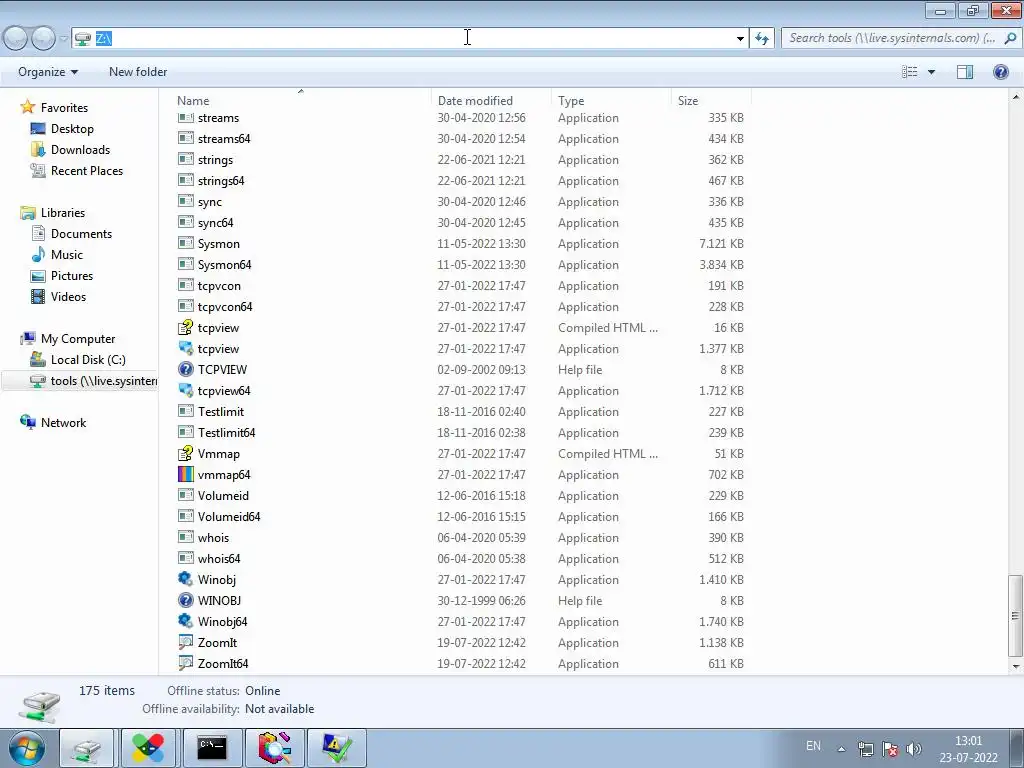
Task: Open the Organize dropdown menu
Action: pos(48,72)
